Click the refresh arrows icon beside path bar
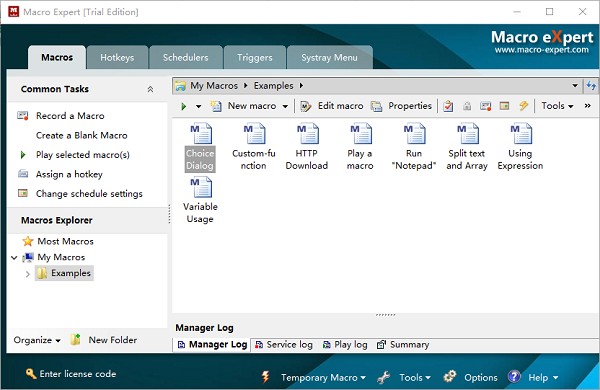 click(591, 86)
